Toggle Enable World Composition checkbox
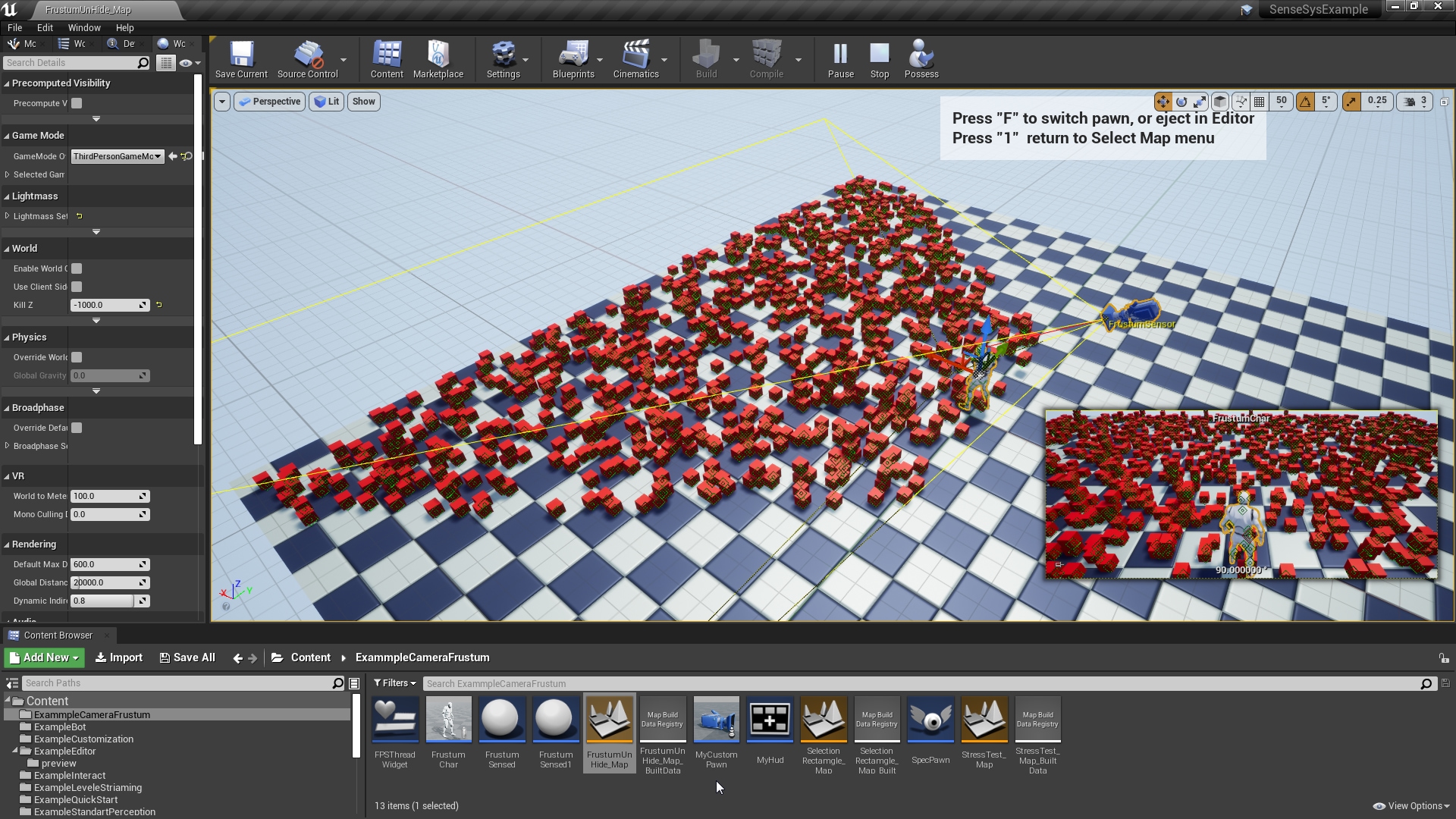 (77, 268)
